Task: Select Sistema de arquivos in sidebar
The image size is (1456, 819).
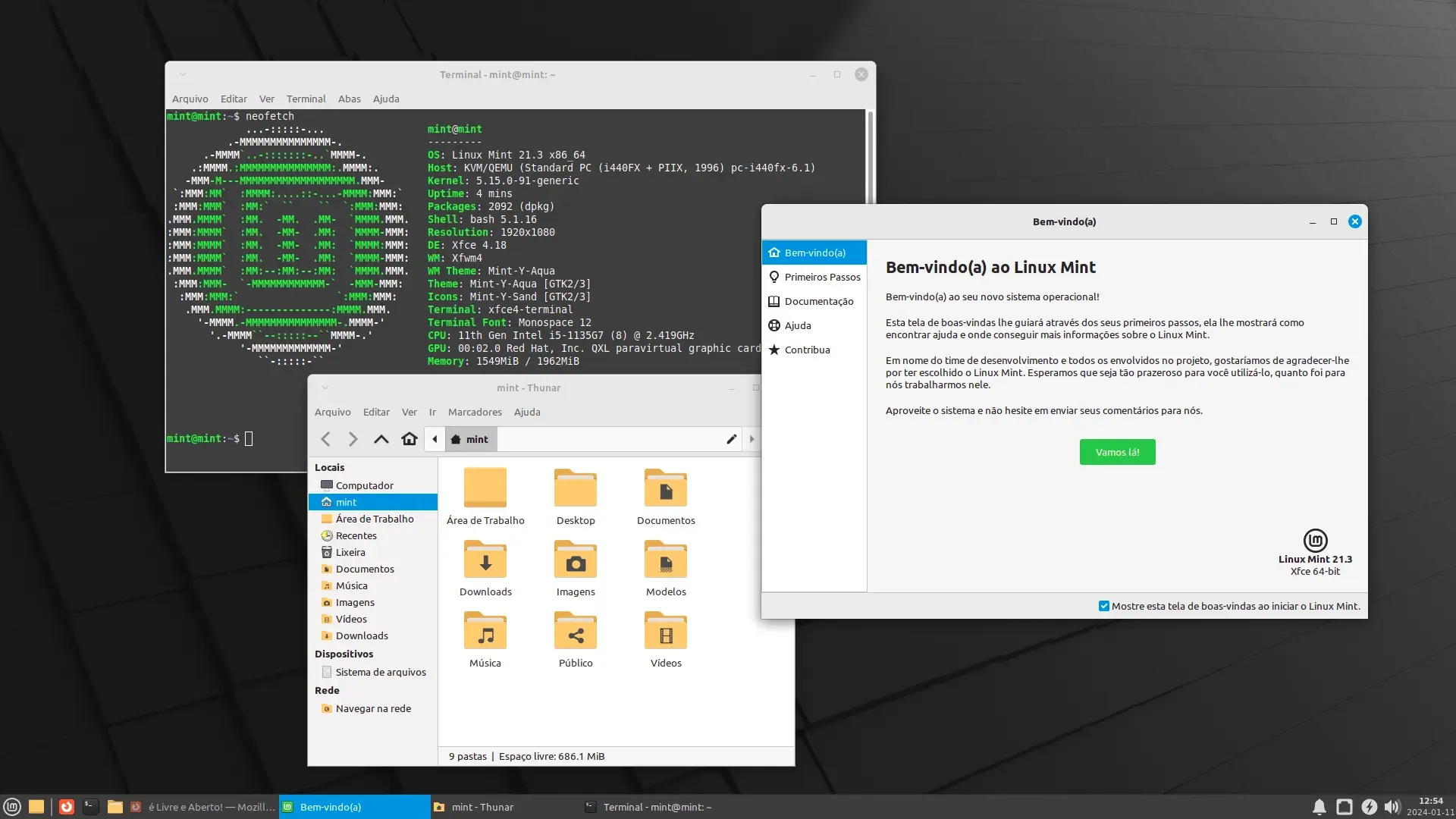Action: [373, 672]
